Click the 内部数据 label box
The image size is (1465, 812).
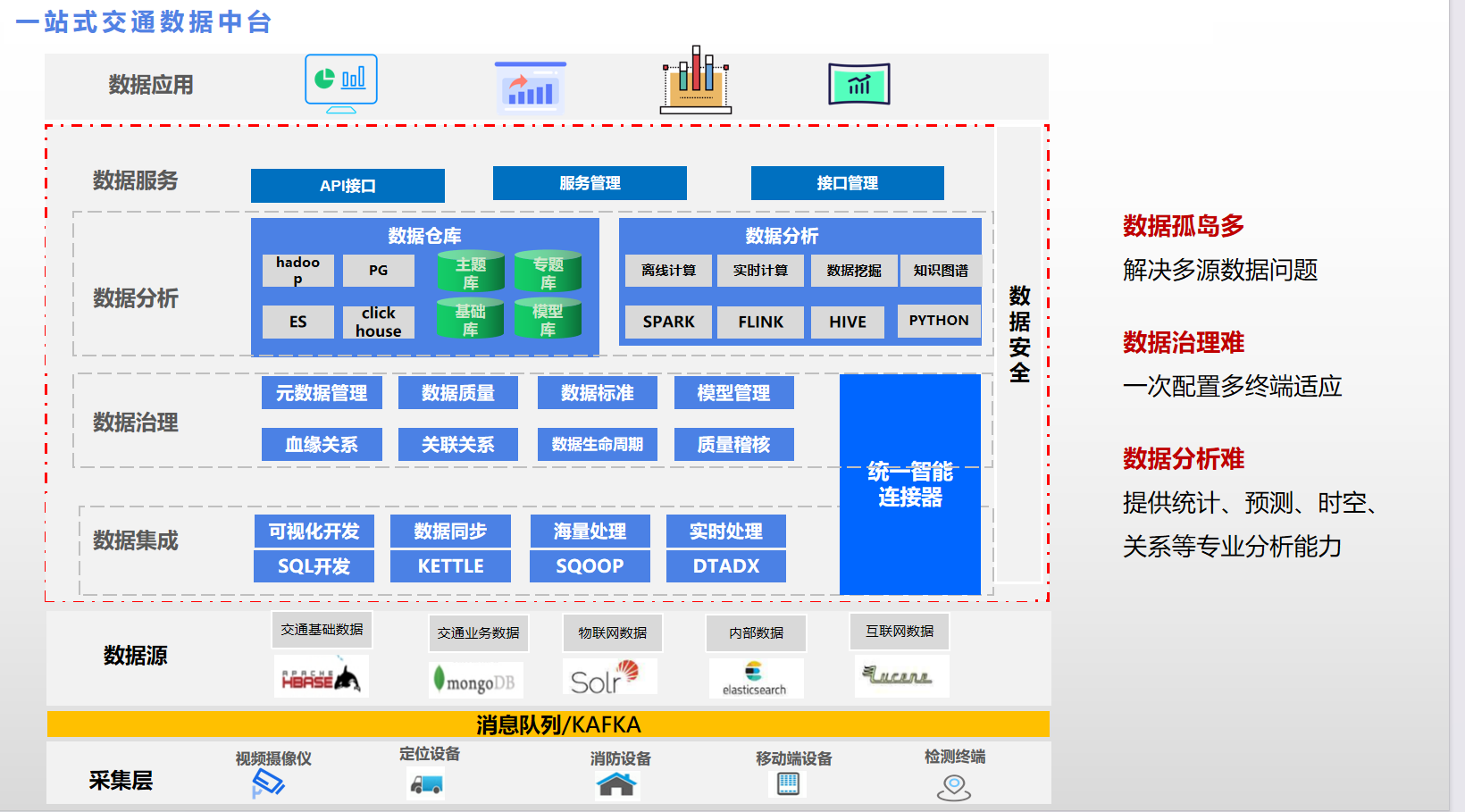coord(756,633)
